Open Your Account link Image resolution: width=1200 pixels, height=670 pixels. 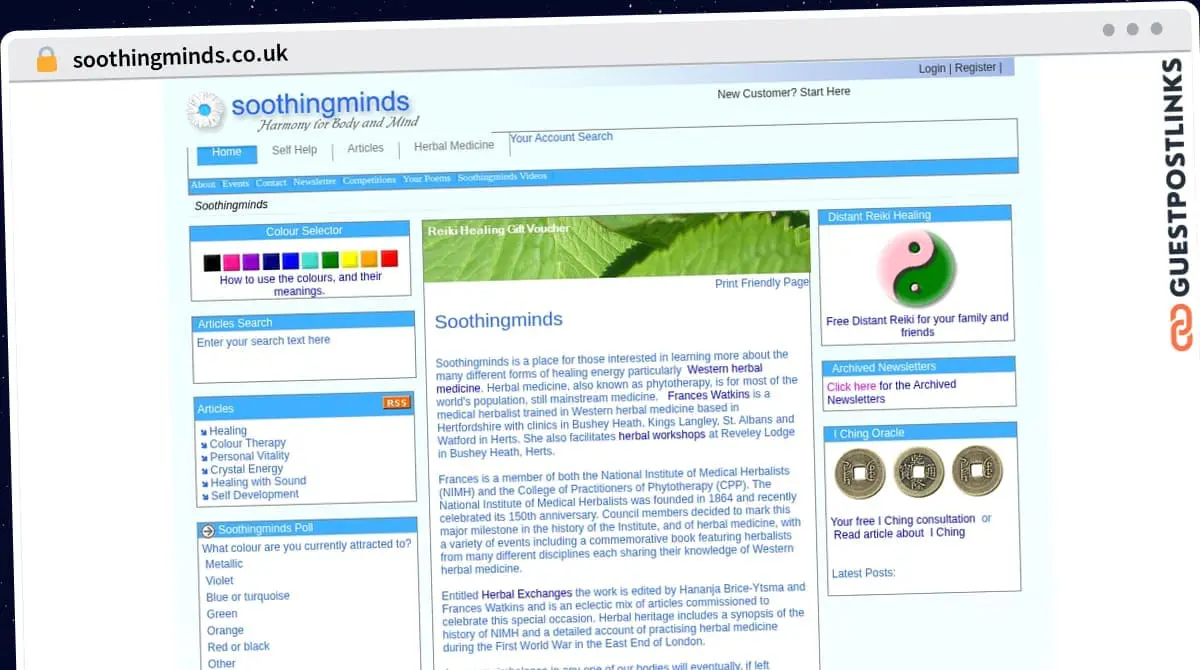tap(542, 138)
